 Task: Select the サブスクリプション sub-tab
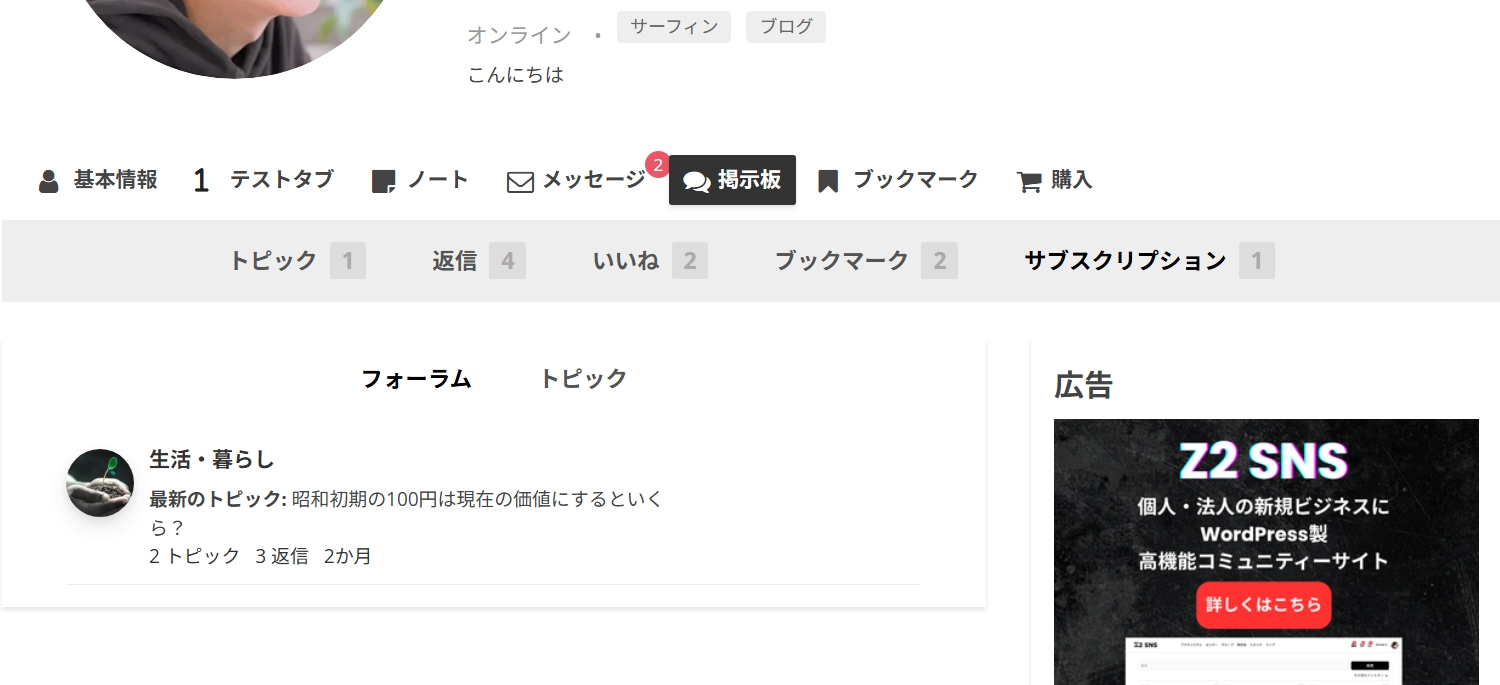point(1149,261)
